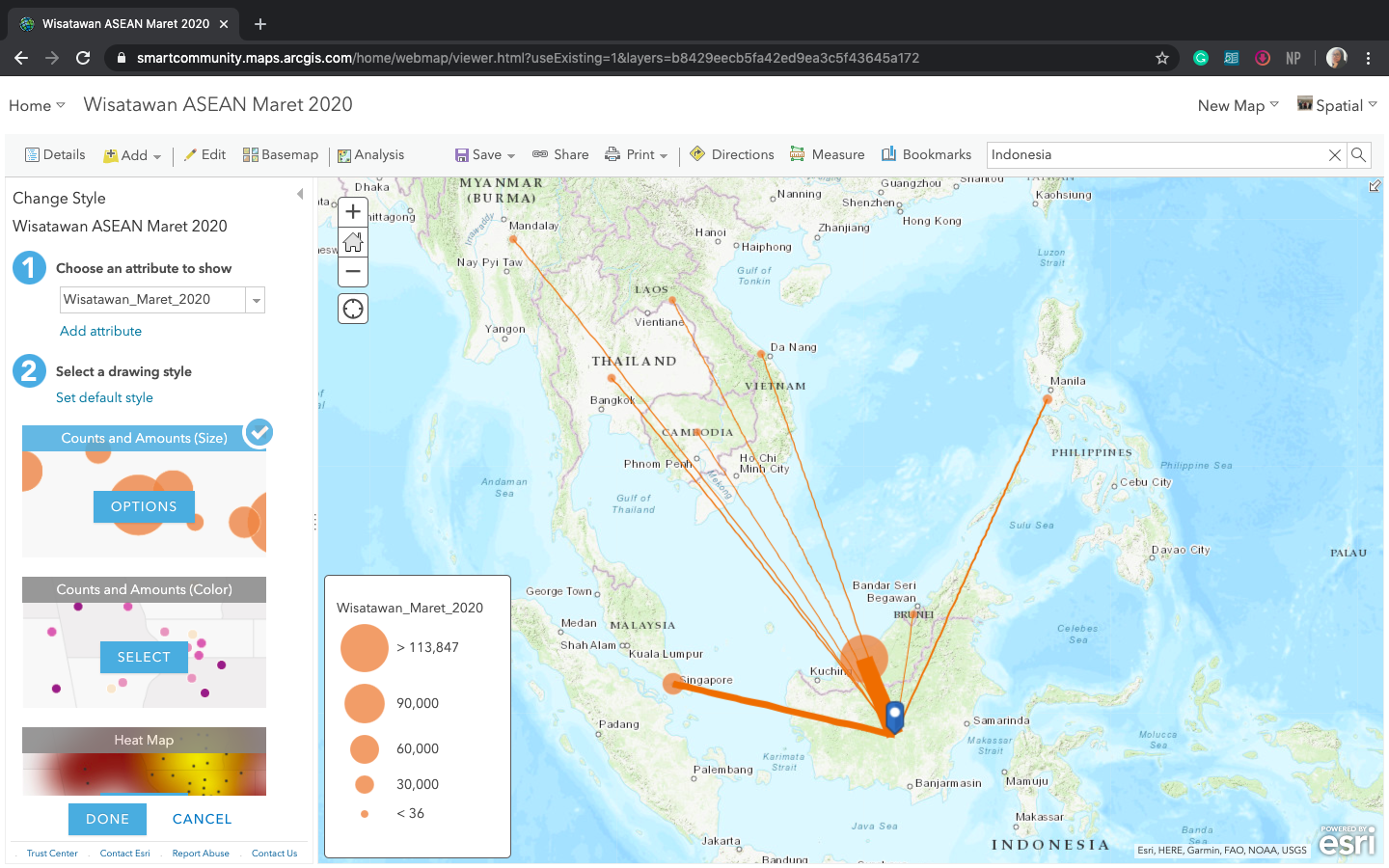Toggle the Counts and Amounts (Size) style checkmark

[x=259, y=433]
